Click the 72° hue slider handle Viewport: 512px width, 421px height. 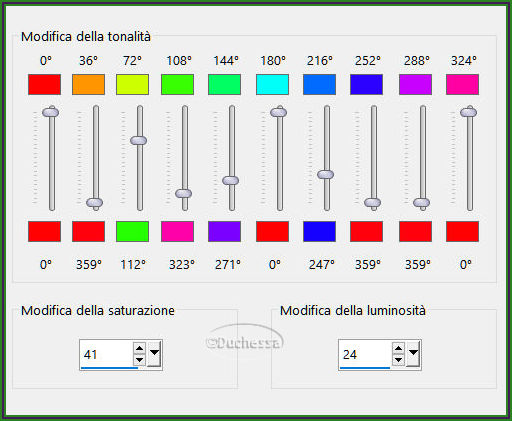[139, 140]
